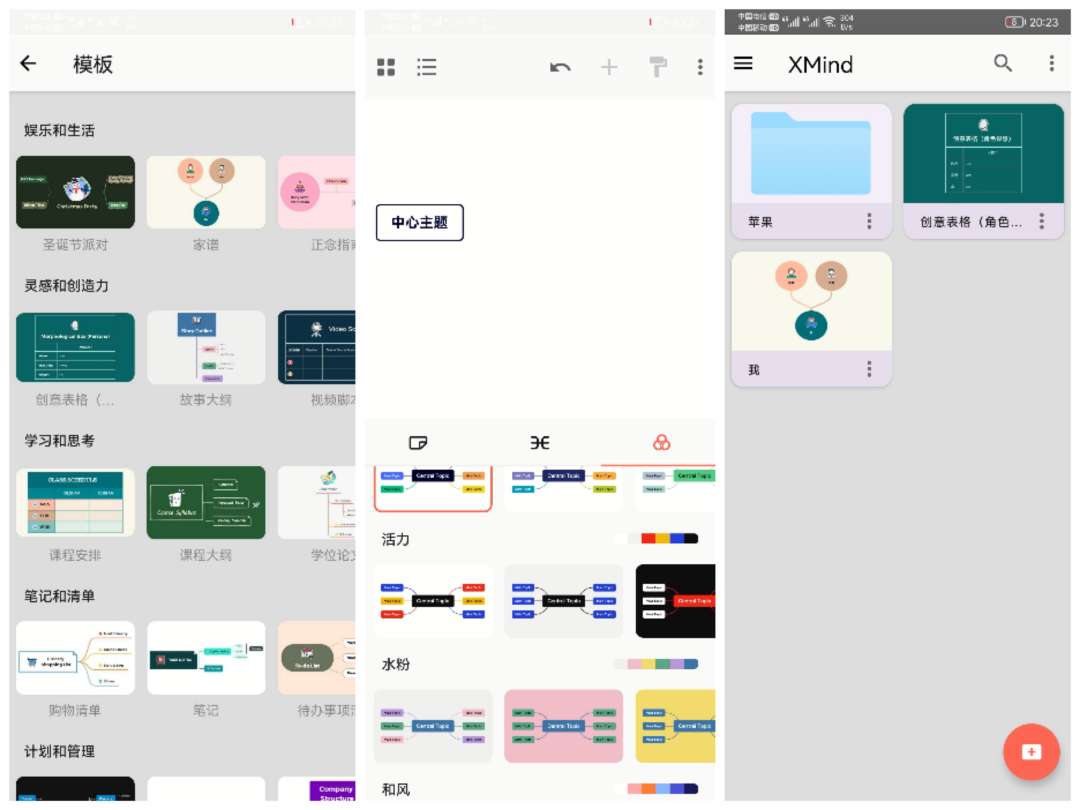Open more options for 苹果 folder
Viewport: 1080px width, 810px height.
pyautogui.click(x=869, y=221)
